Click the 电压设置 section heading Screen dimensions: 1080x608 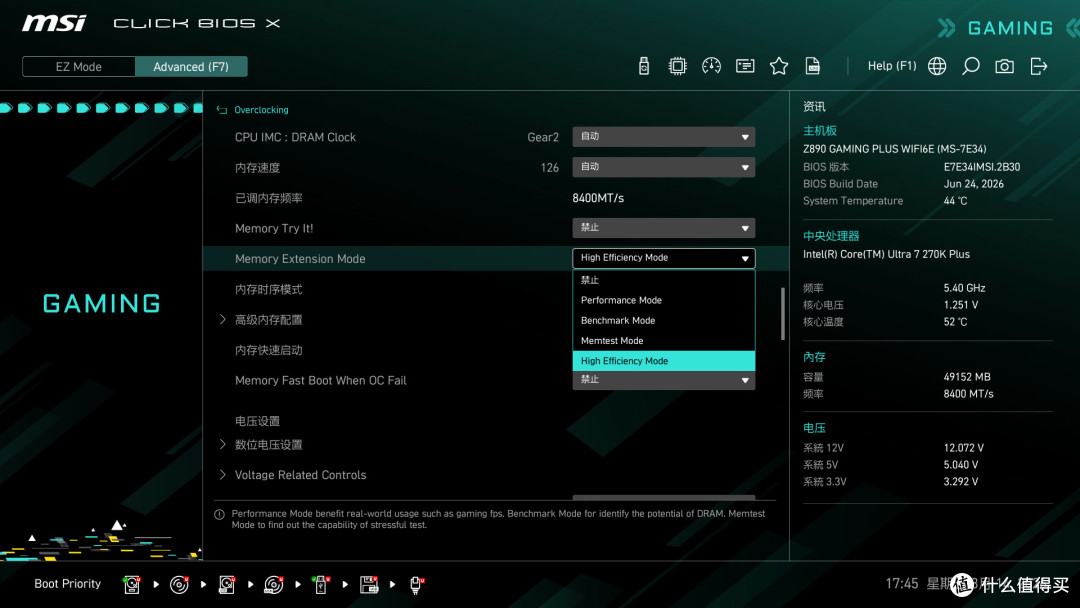(258, 421)
